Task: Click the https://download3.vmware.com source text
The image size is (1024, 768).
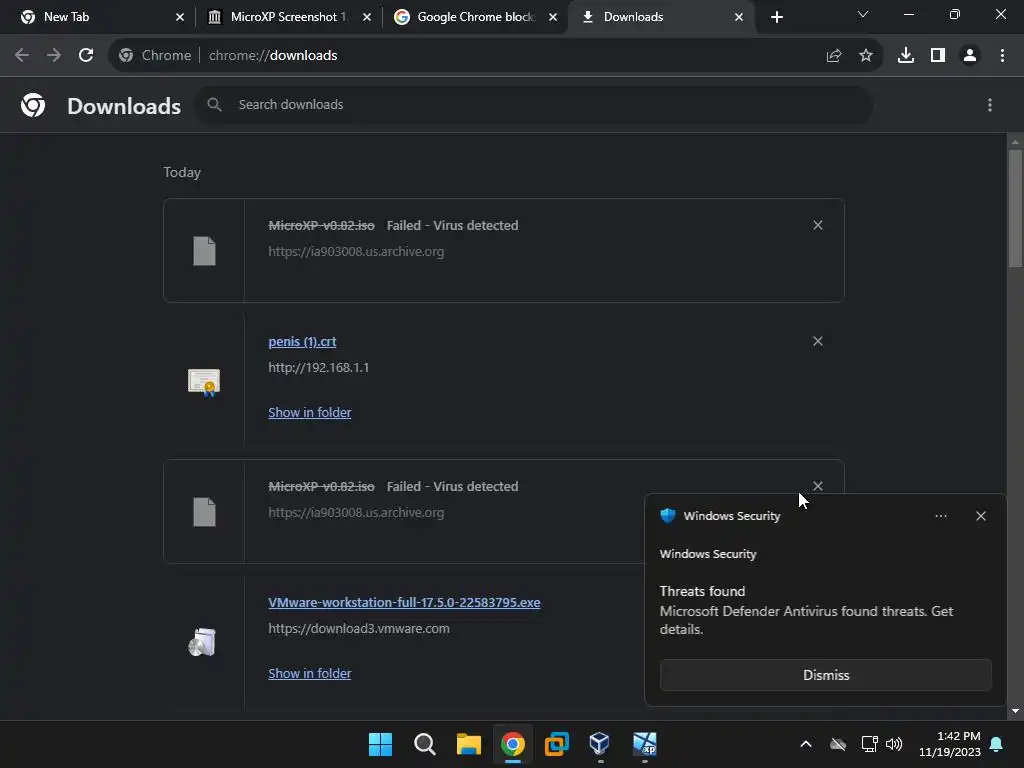Action: [359, 629]
